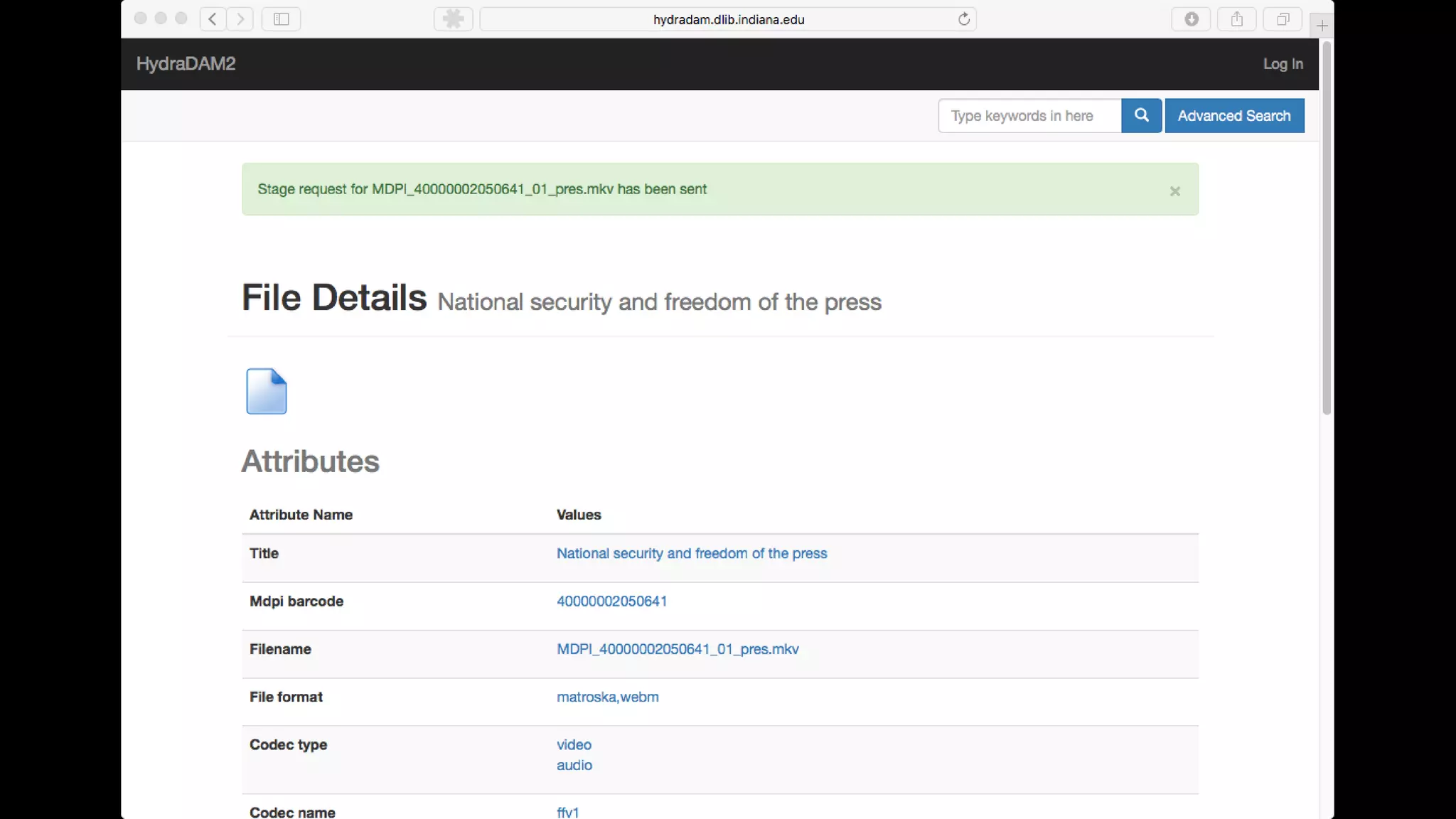The height and width of the screenshot is (819, 1456).
Task: Focus the keyword search field
Action: [x=1029, y=115]
